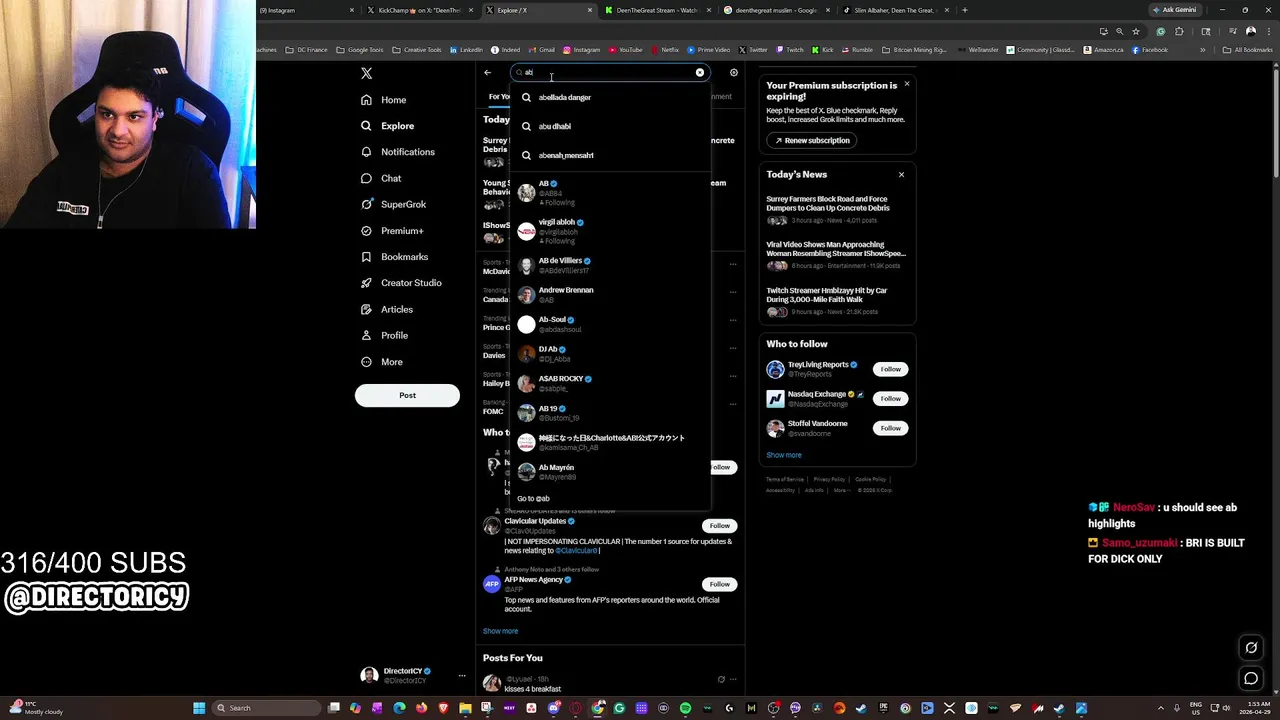
Task: Focus the X search input field
Action: click(x=609, y=72)
